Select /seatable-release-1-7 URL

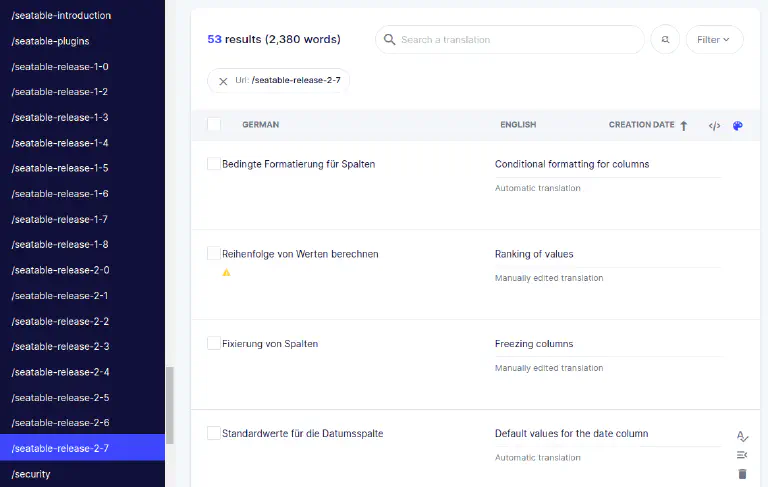(60, 219)
